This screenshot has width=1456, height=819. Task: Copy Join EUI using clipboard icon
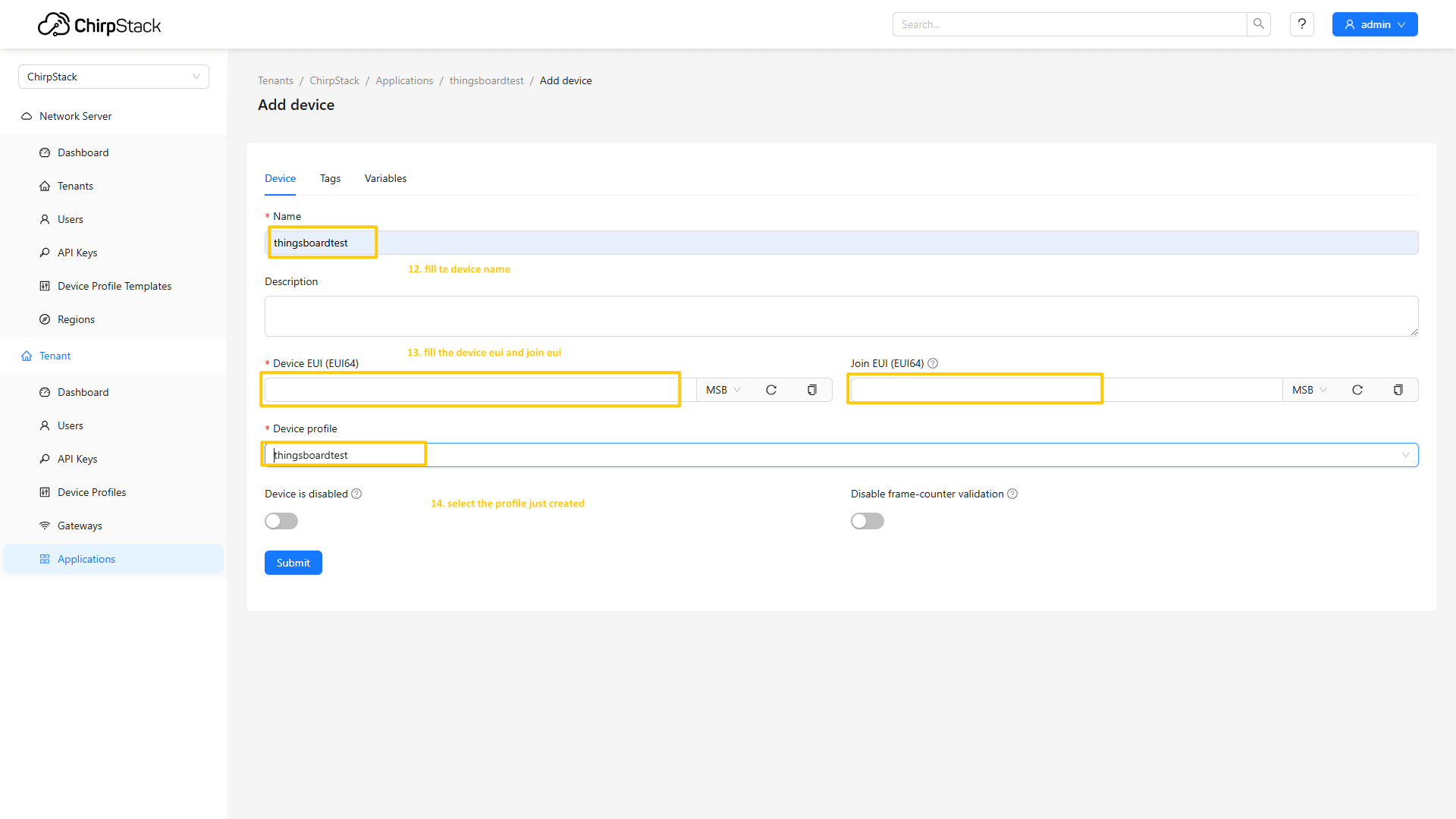[1398, 390]
